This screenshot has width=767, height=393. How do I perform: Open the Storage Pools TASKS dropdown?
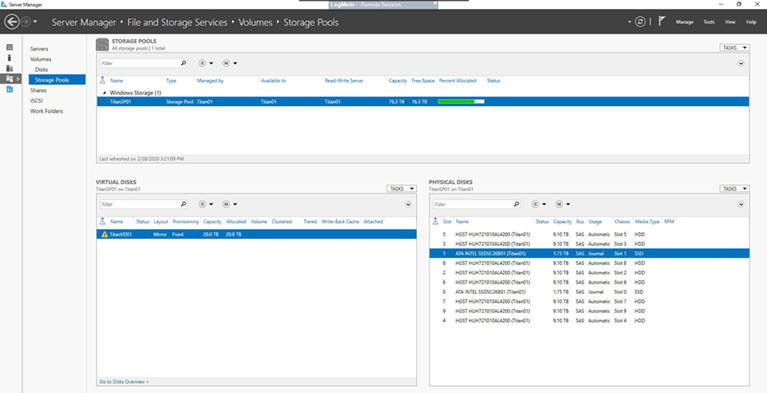click(x=734, y=47)
